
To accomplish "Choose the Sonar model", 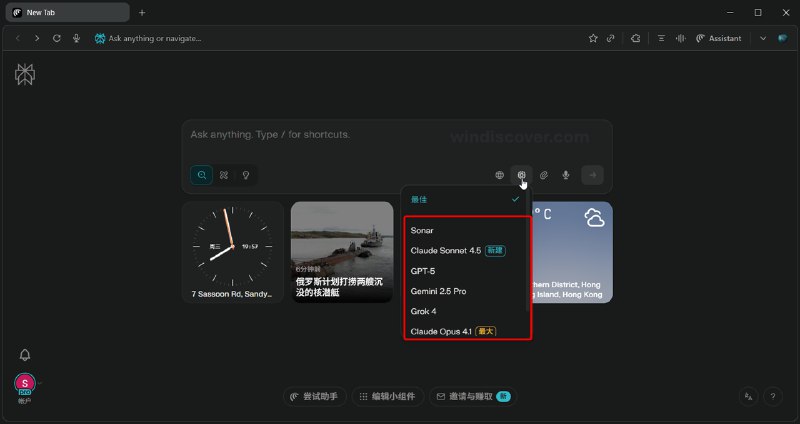I will point(465,231).
